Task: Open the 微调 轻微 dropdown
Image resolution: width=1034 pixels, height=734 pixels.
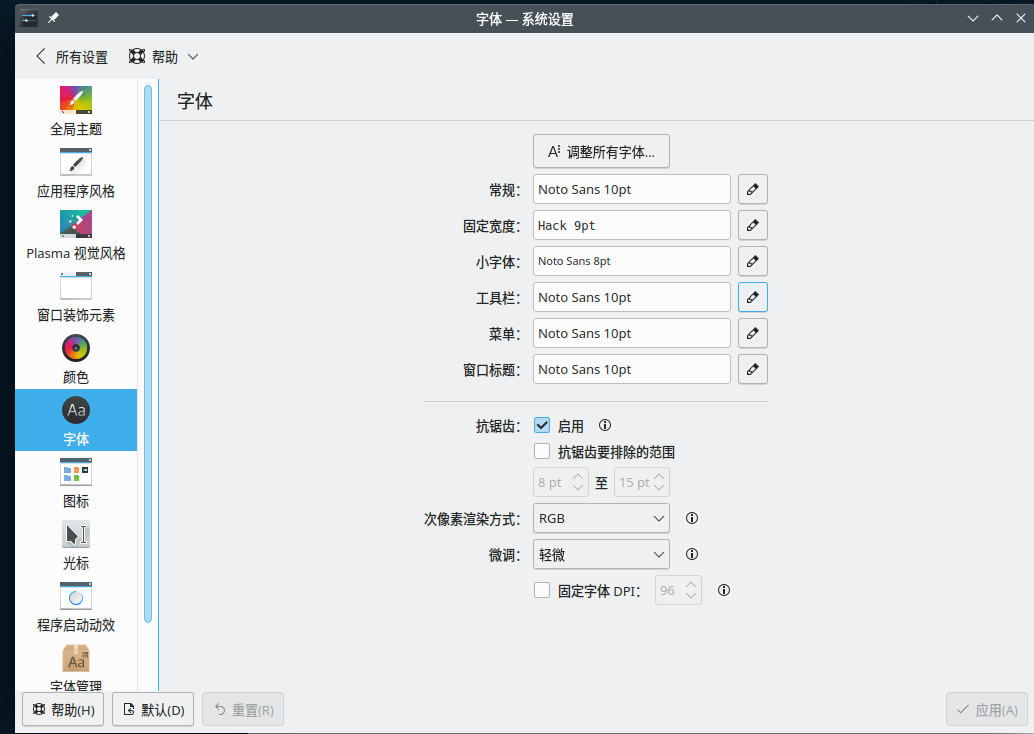Action: (601, 555)
